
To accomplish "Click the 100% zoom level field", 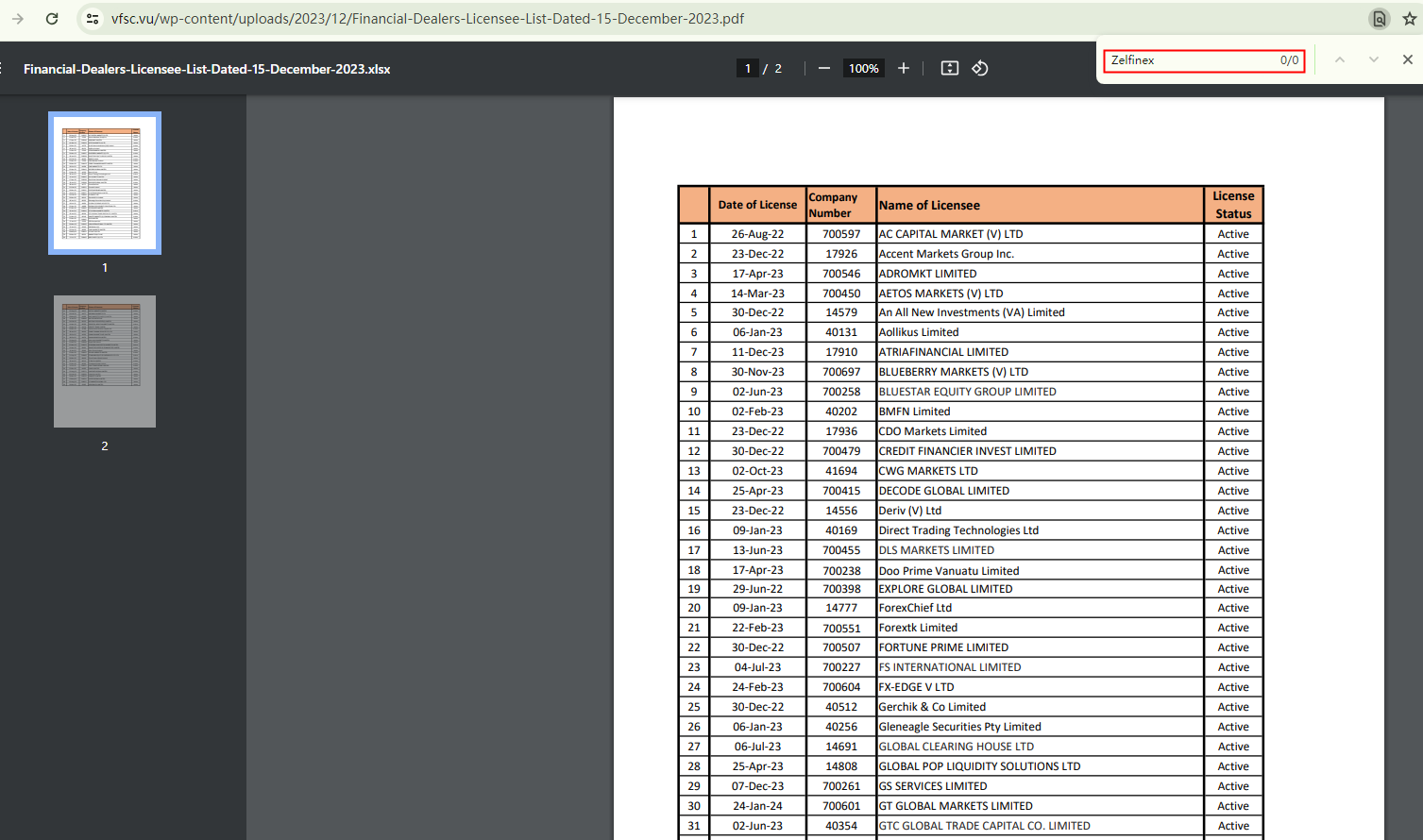I will tap(863, 68).
